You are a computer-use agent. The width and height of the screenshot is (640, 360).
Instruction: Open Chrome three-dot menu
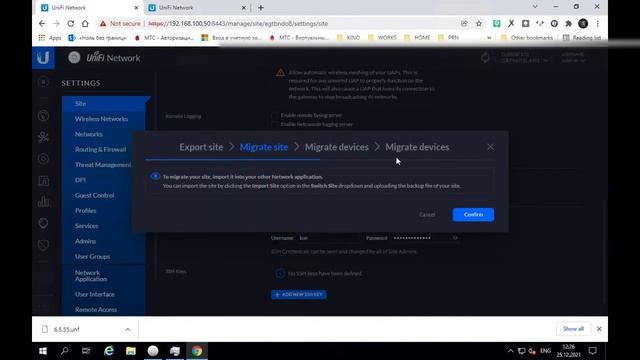(x=598, y=24)
